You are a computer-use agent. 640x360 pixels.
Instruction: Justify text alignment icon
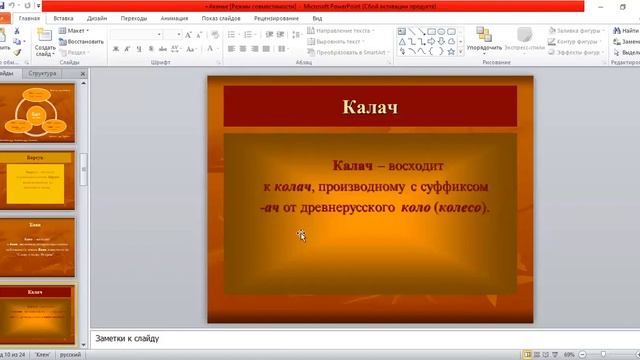(x=266, y=49)
